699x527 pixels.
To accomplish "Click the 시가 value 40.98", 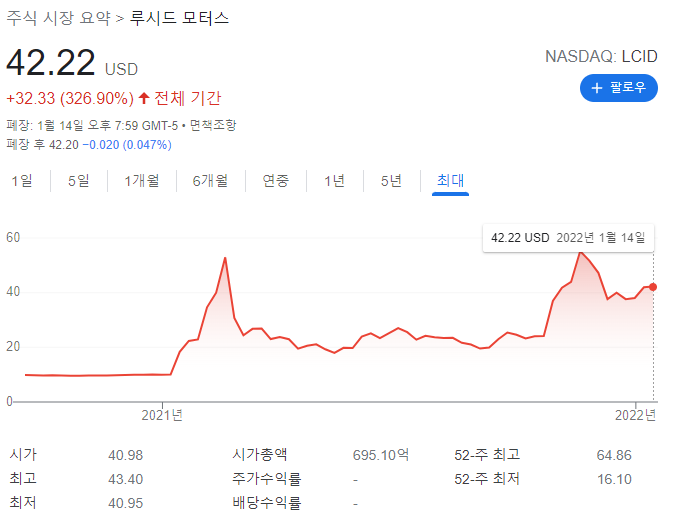I will [126, 455].
